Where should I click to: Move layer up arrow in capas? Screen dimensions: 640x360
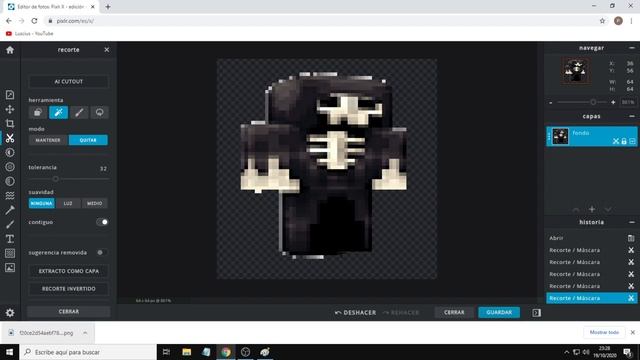(576, 209)
